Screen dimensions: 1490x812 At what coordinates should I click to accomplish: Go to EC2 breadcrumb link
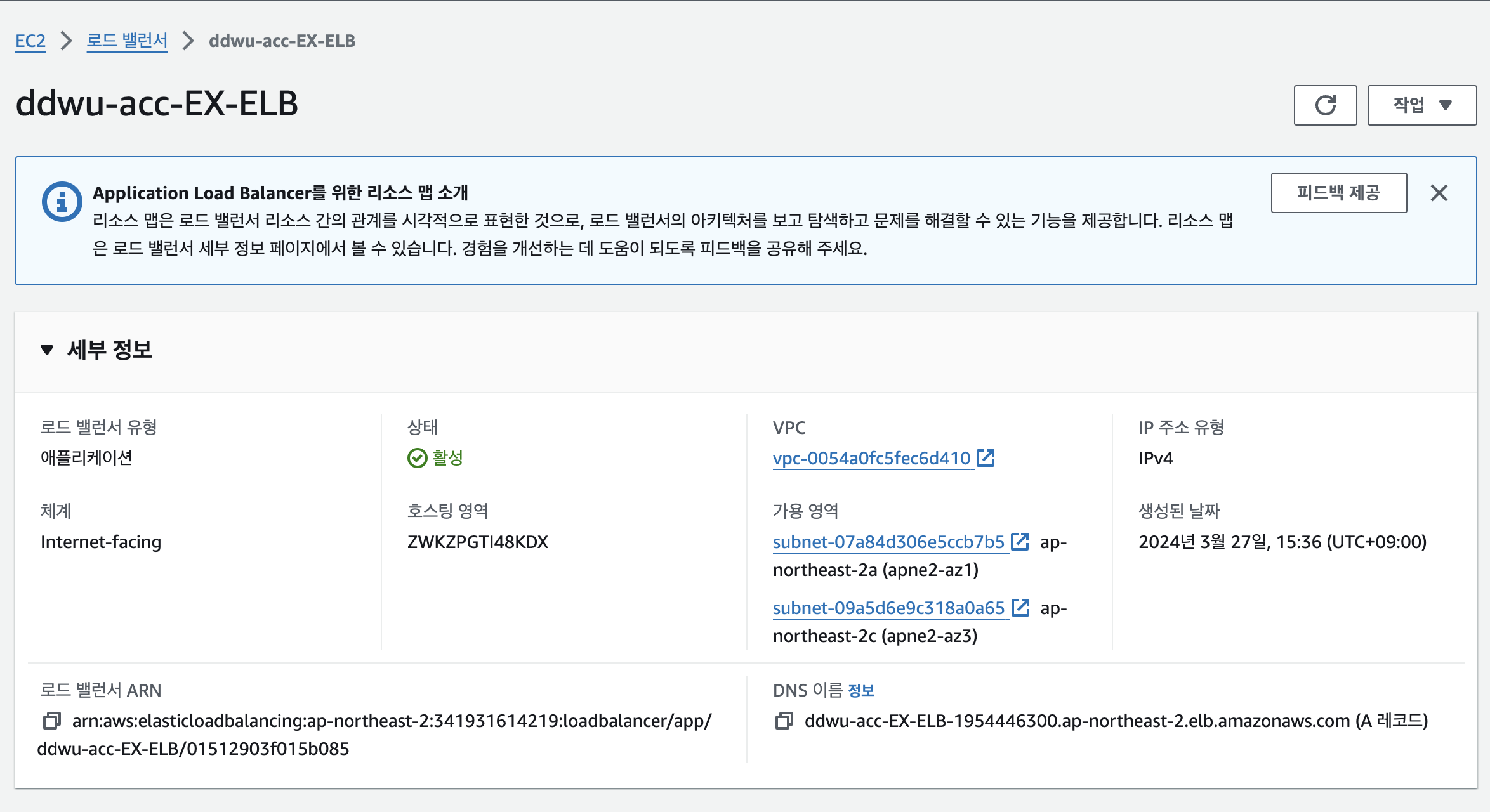[30, 41]
